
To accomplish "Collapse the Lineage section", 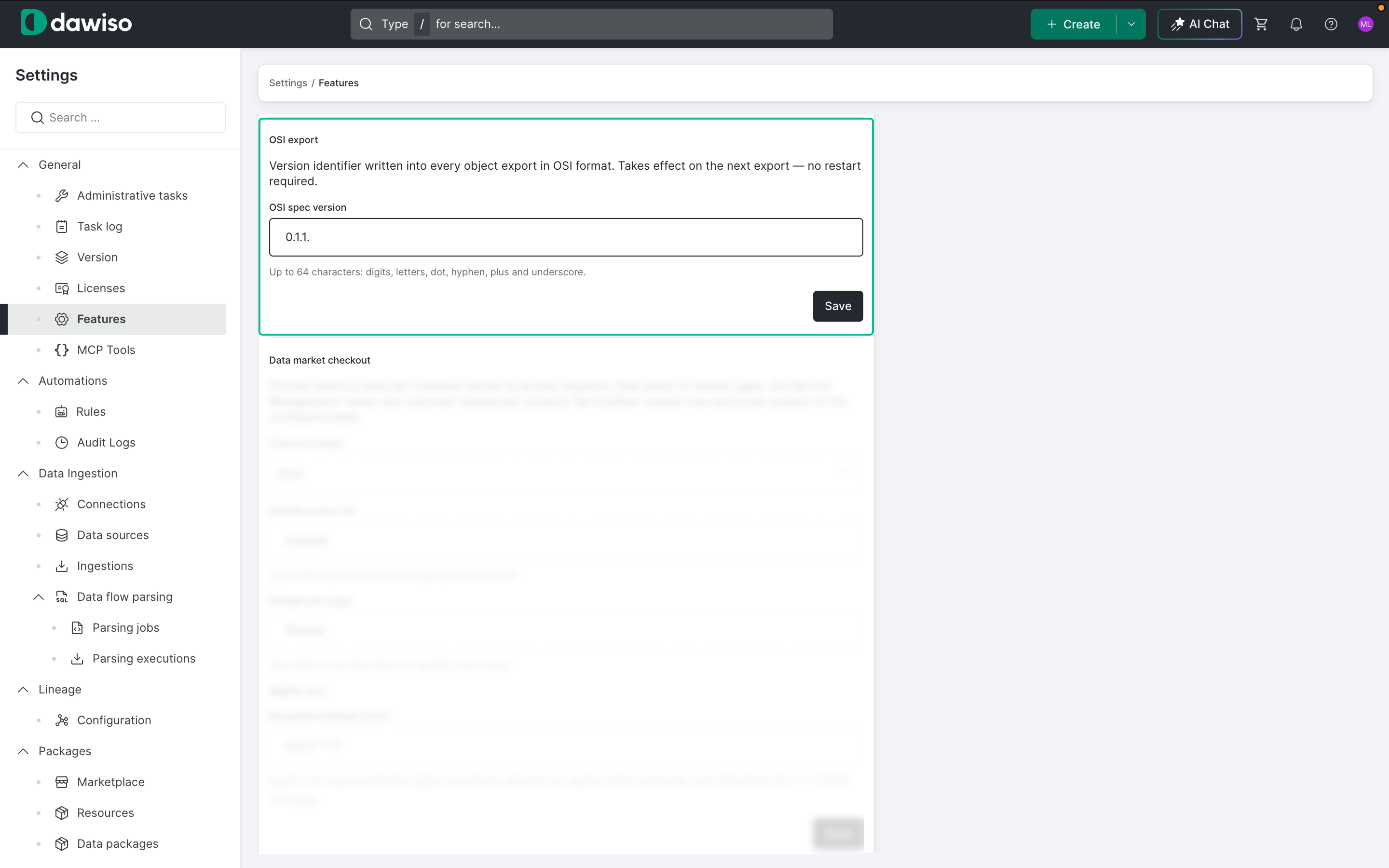I will tap(23, 690).
